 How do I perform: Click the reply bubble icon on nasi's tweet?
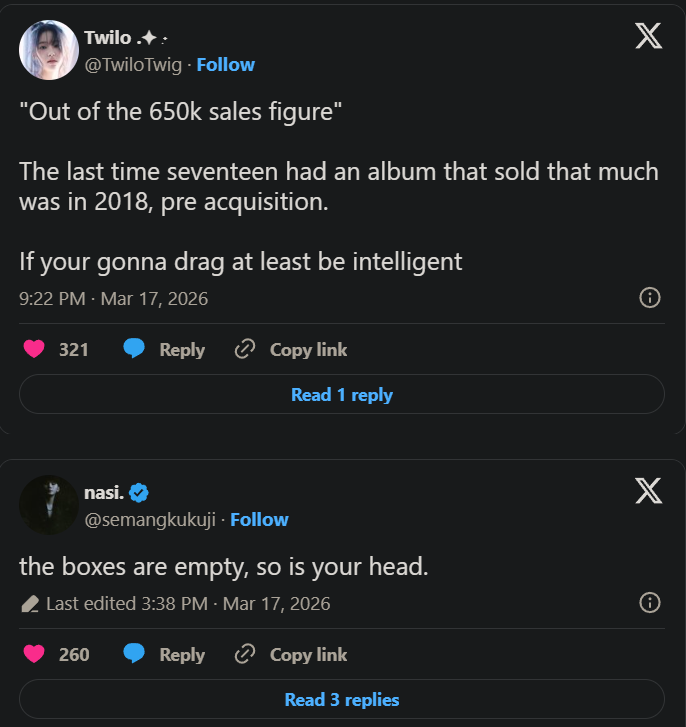(134, 654)
